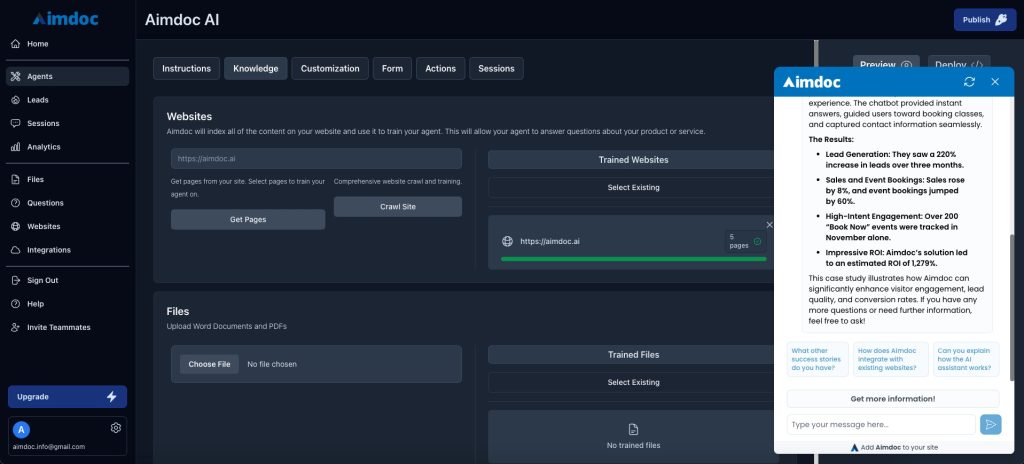Expand Select Existing under Trained Websites
Viewport: 1024px width, 464px height.
pyautogui.click(x=633, y=187)
